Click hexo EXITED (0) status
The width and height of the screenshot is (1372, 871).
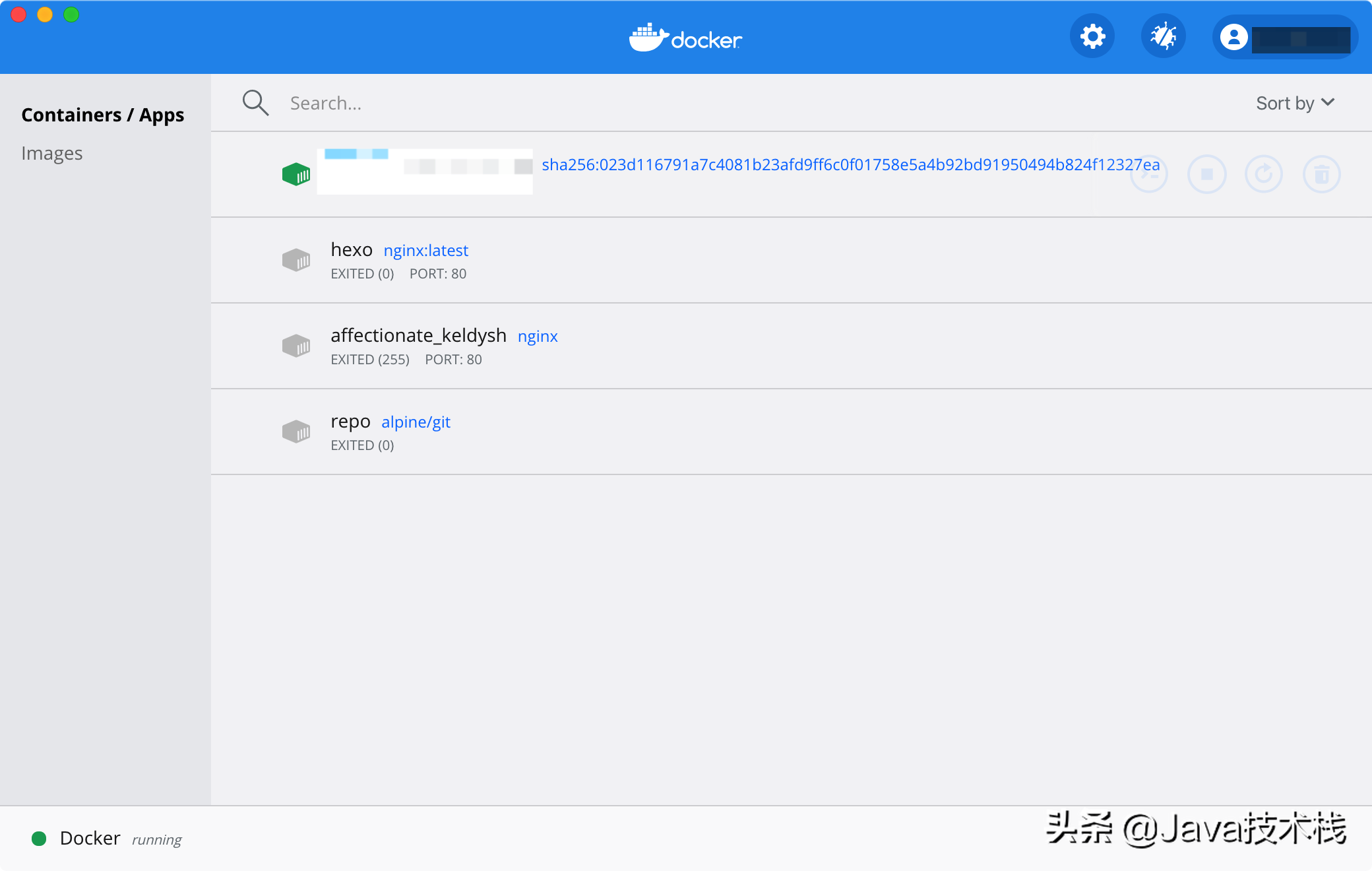[362, 274]
